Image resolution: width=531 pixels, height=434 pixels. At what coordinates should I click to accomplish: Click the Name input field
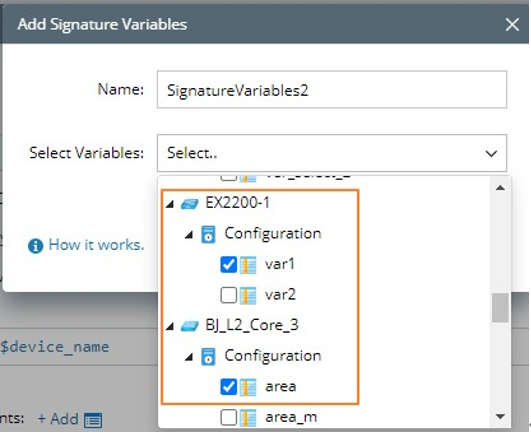coord(332,89)
